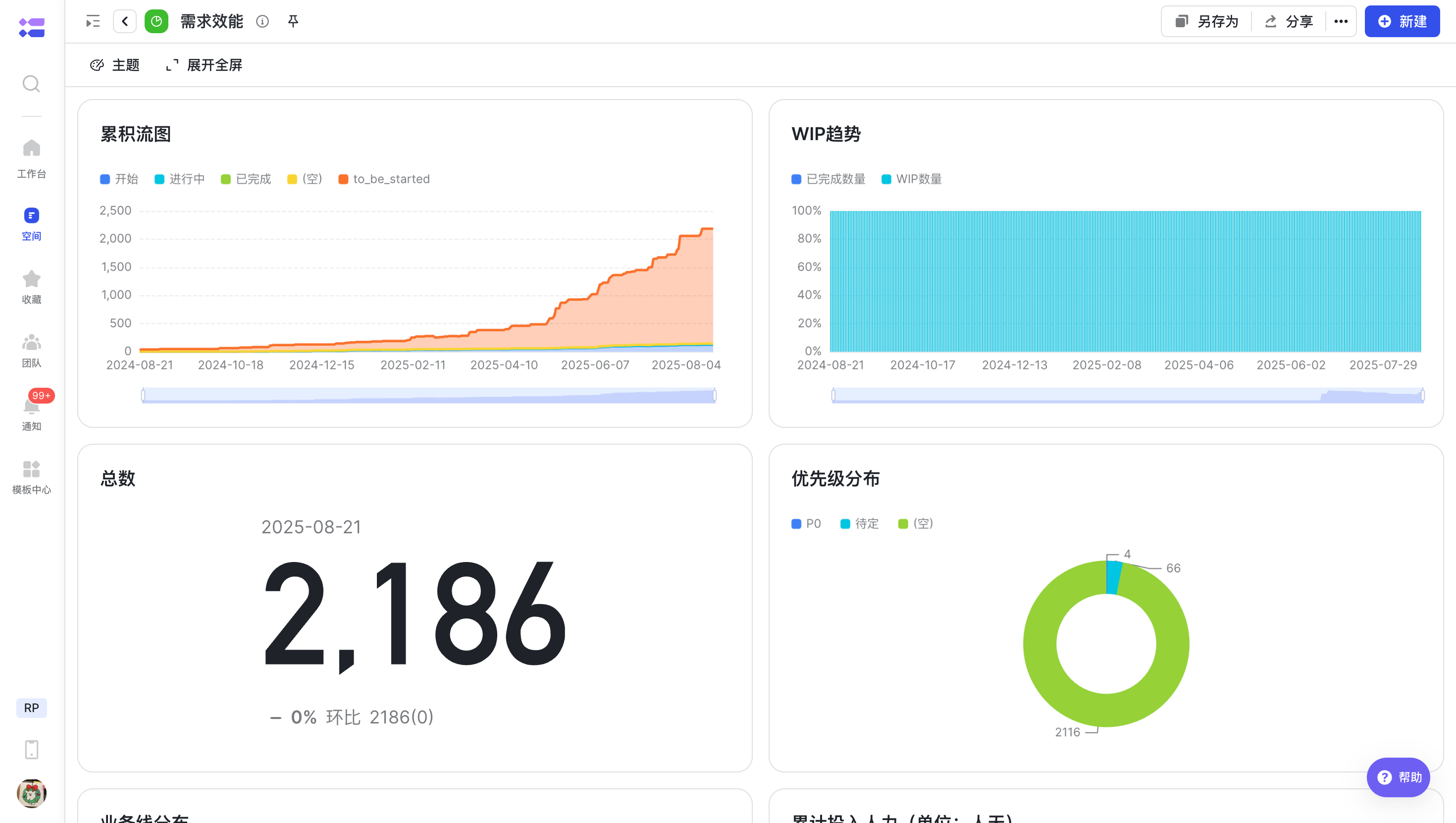Go back with the back arrow button

(x=125, y=21)
